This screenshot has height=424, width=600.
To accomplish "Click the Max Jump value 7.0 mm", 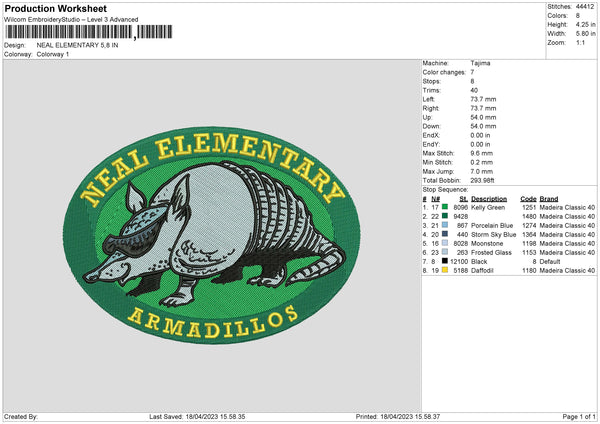I will [x=482, y=171].
